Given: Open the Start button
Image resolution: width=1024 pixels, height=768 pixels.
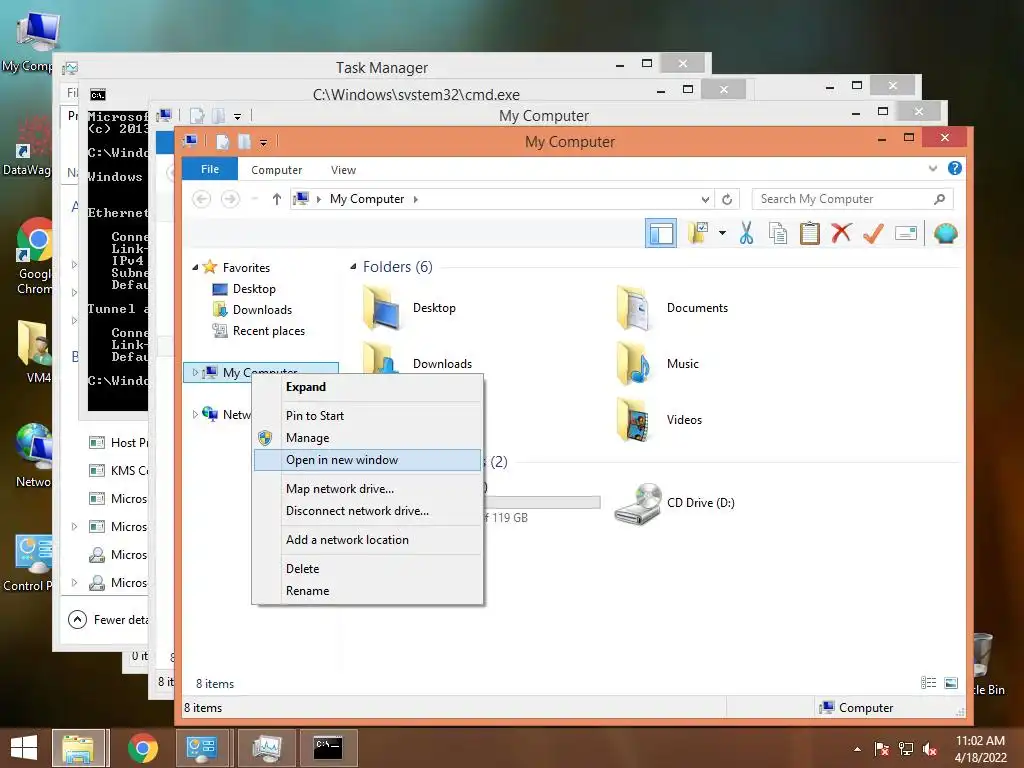Looking at the screenshot, I should [x=24, y=748].
